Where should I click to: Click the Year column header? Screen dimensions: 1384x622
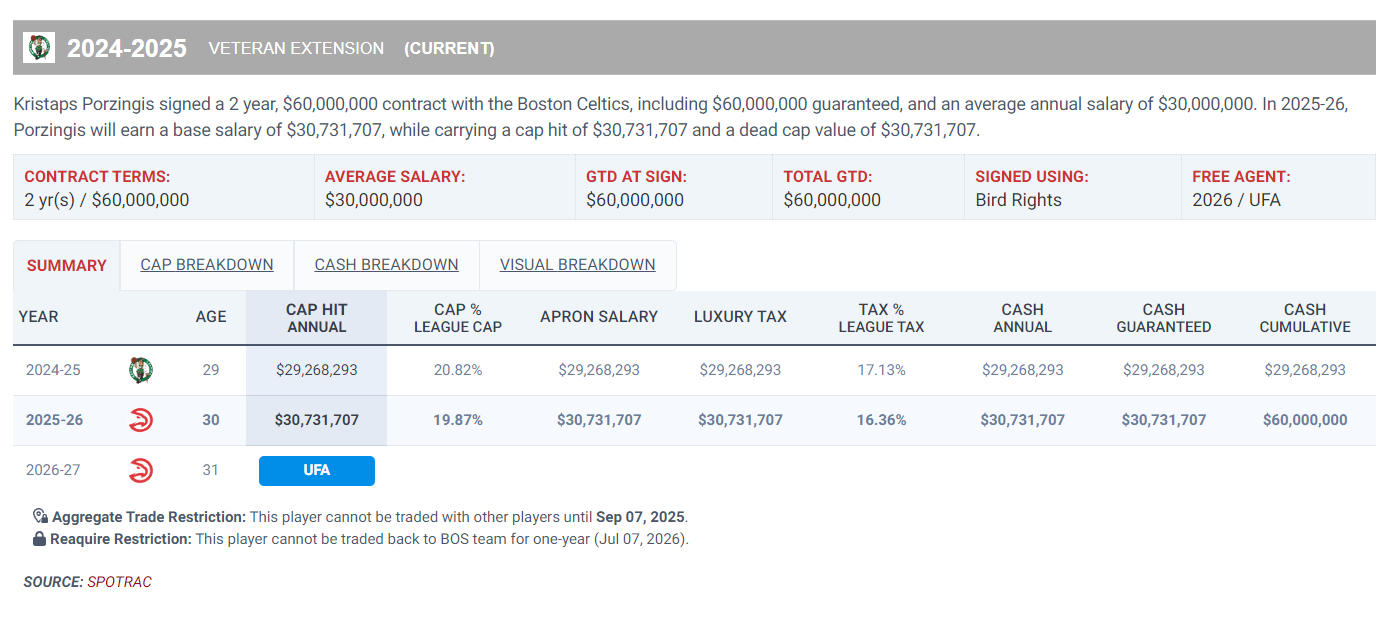tap(39, 317)
